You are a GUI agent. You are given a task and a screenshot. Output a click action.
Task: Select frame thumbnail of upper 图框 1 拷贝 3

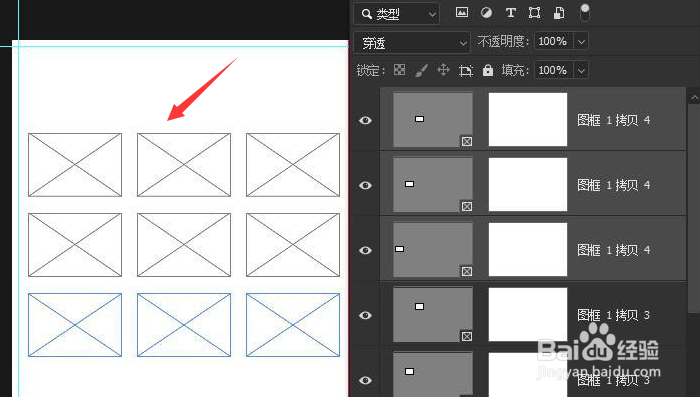[x=433, y=315]
